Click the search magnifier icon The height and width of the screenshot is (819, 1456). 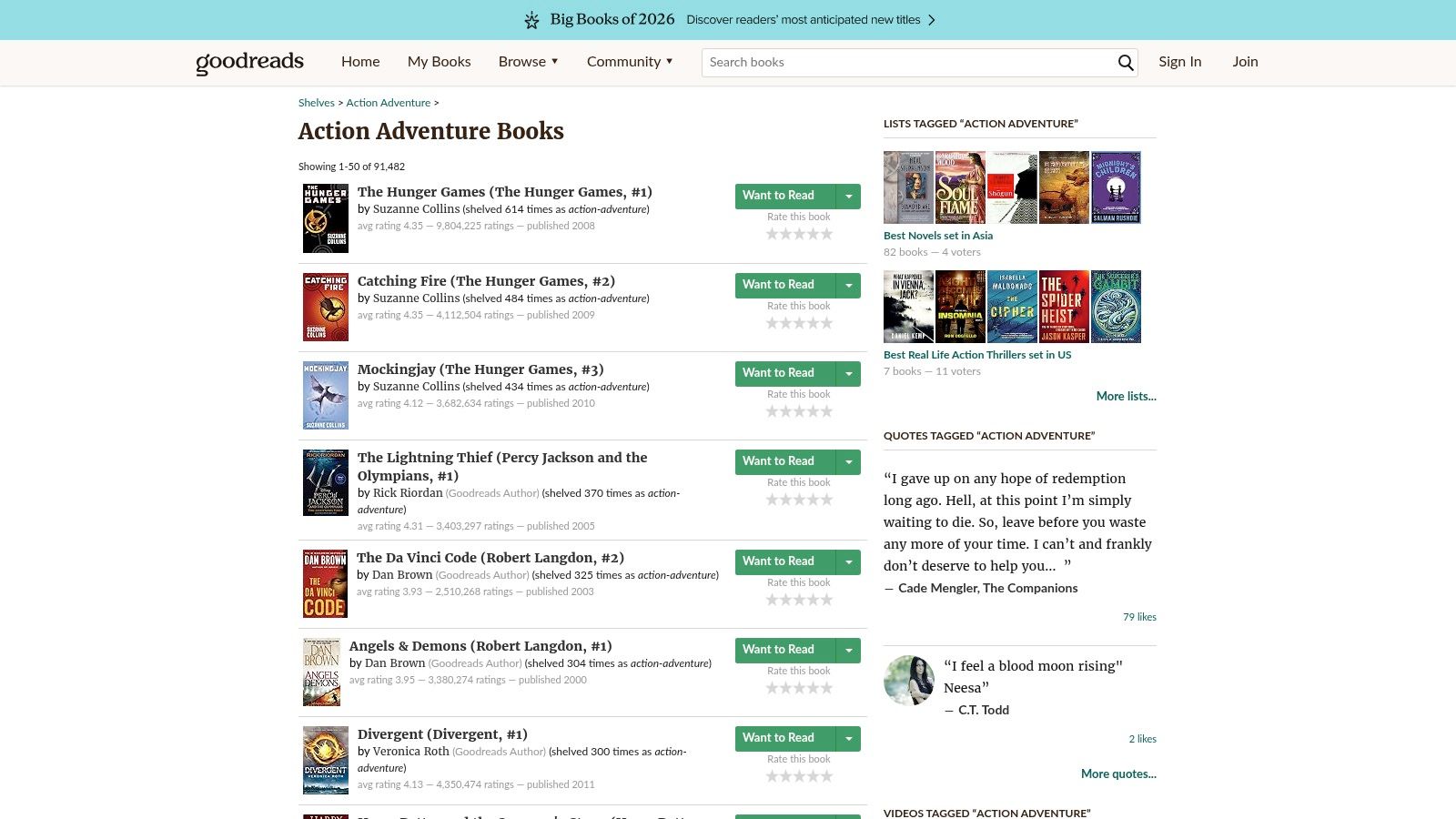pyautogui.click(x=1126, y=63)
